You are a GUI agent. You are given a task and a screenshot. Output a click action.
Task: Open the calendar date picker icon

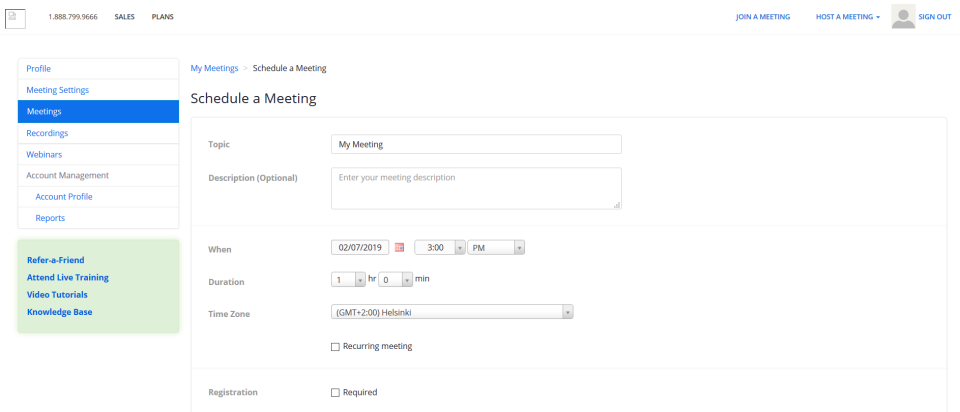(x=399, y=247)
